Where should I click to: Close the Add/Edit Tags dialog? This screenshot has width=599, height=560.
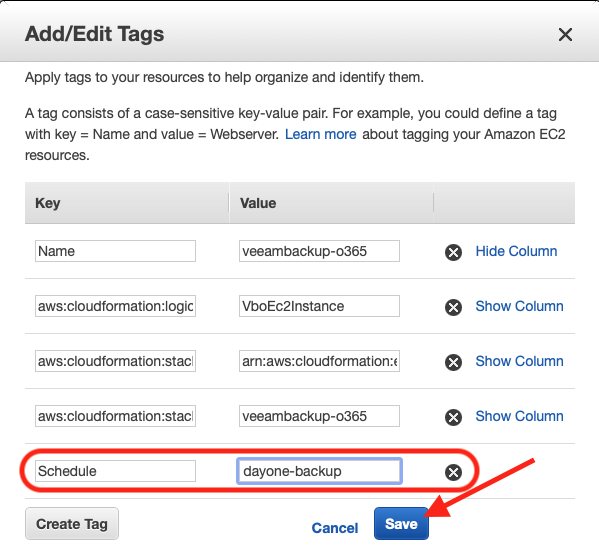tap(565, 34)
